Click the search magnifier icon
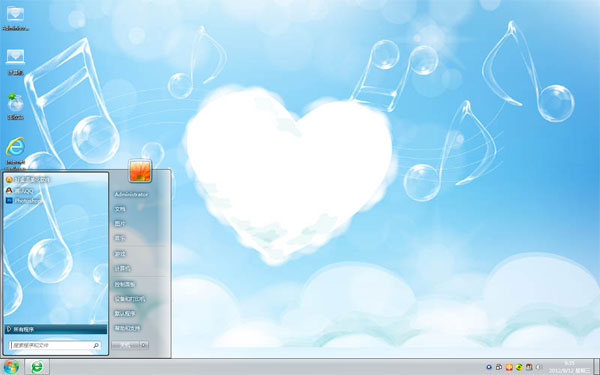 [96, 345]
